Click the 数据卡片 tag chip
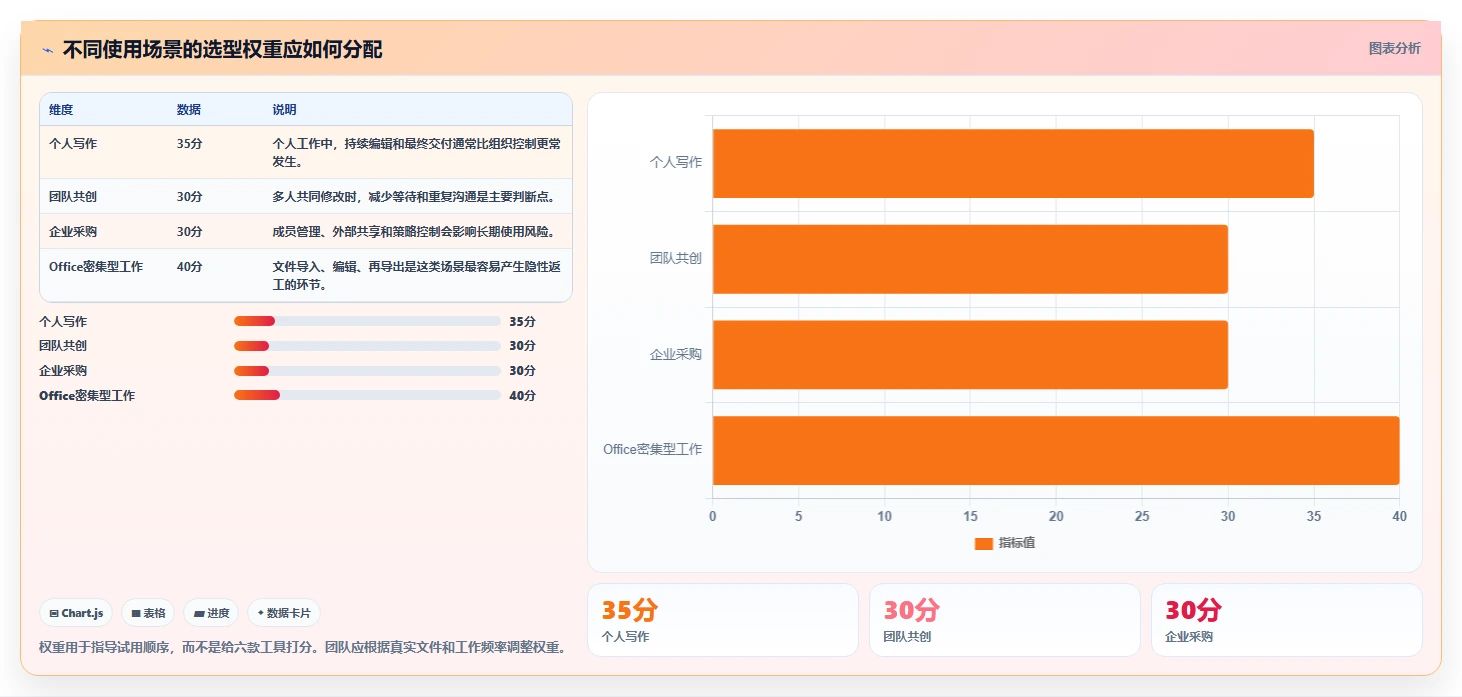Screen dimensions: 1462x697 284,613
